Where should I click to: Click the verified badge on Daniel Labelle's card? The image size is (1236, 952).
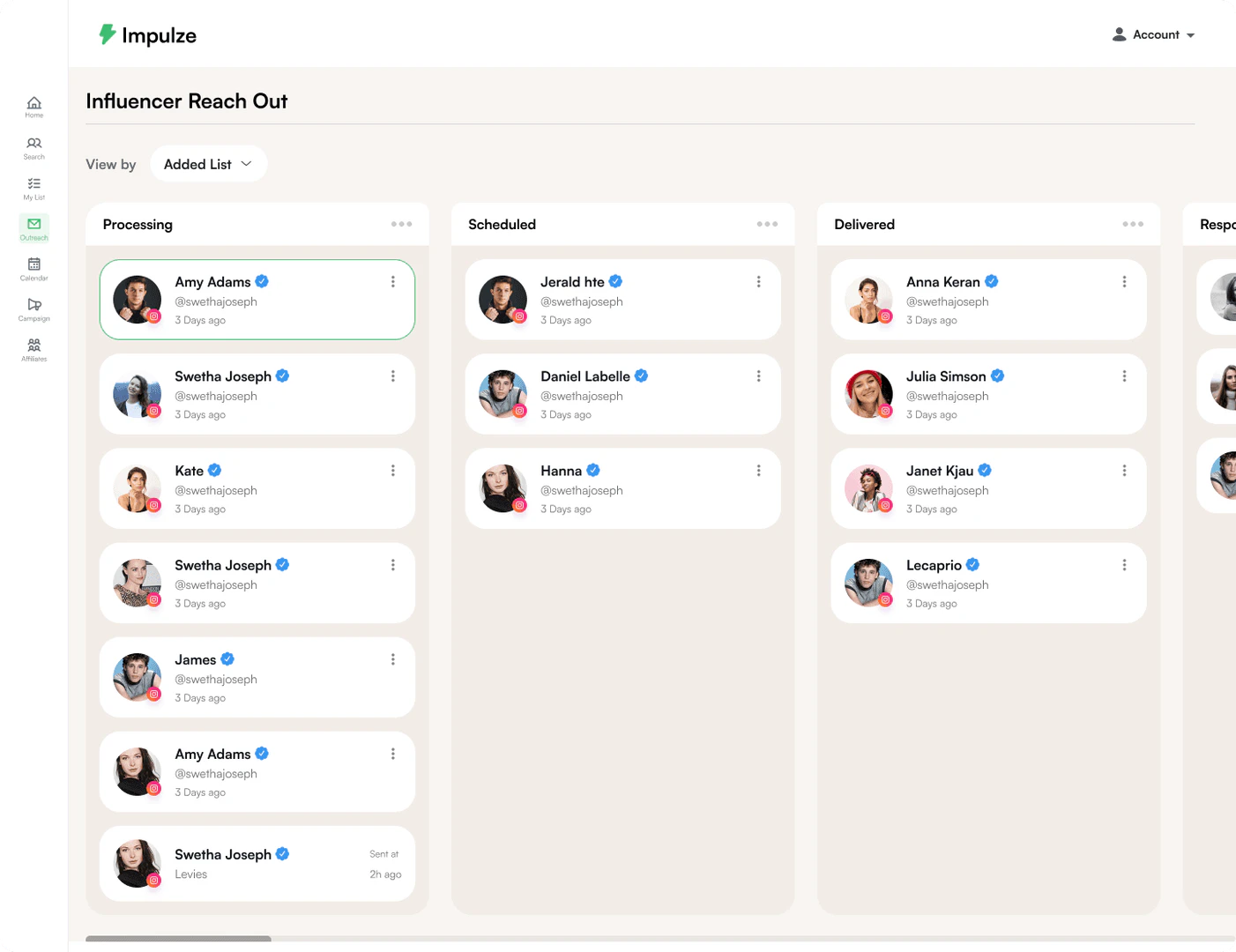(641, 376)
